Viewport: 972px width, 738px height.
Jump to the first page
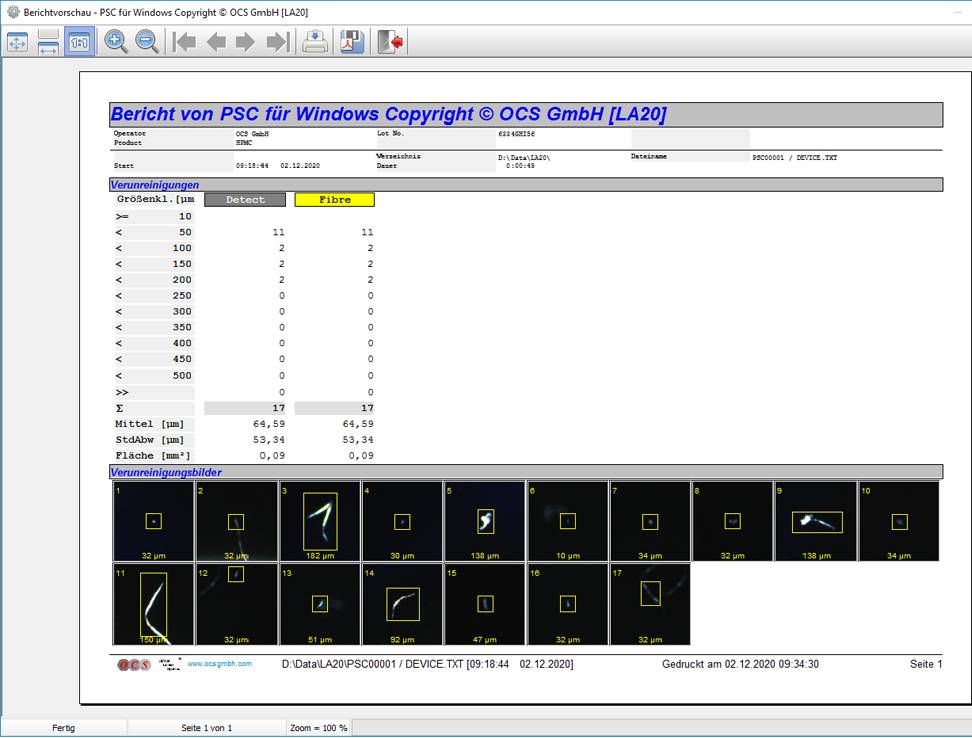coord(184,42)
